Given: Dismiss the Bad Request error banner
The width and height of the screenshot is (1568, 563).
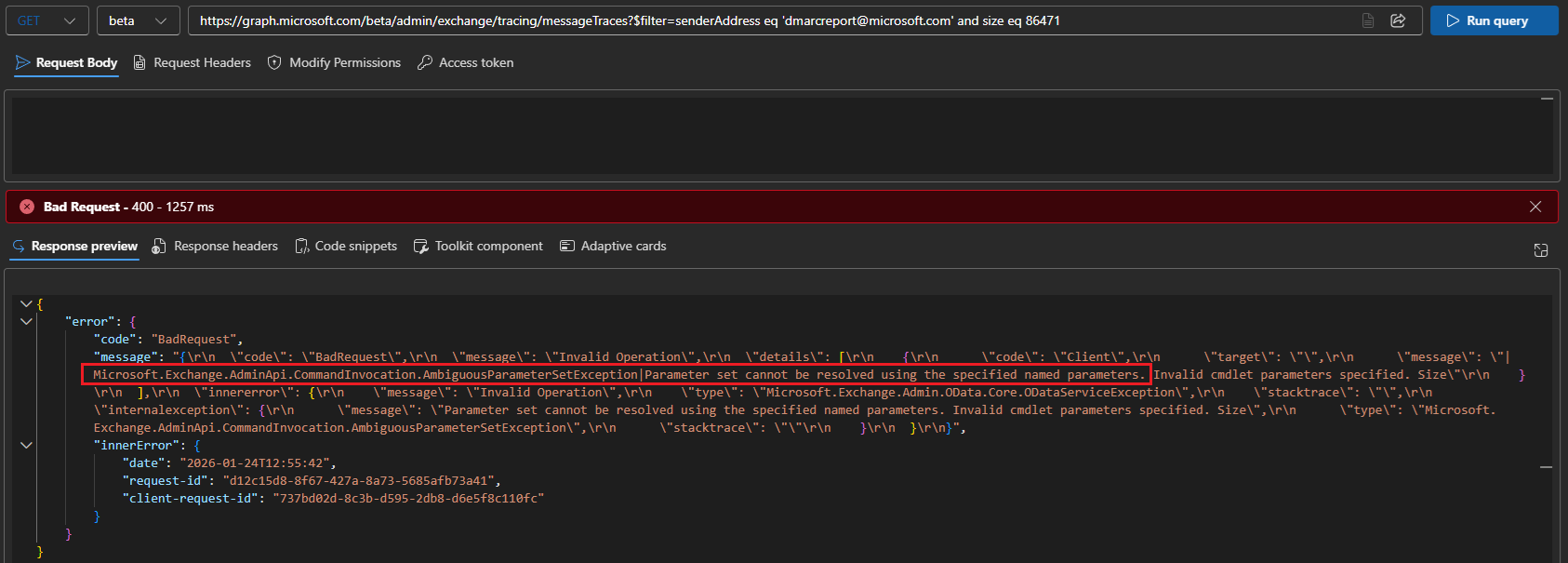Looking at the screenshot, I should pos(1535,207).
